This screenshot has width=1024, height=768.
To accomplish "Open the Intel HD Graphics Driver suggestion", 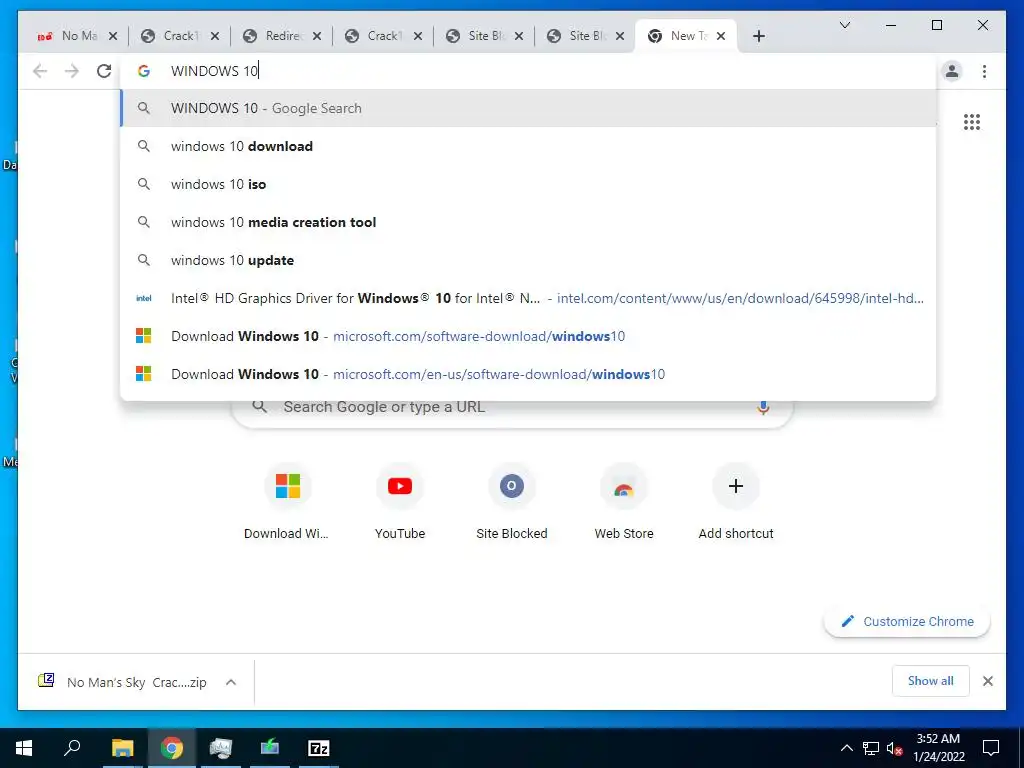I will coord(528,298).
